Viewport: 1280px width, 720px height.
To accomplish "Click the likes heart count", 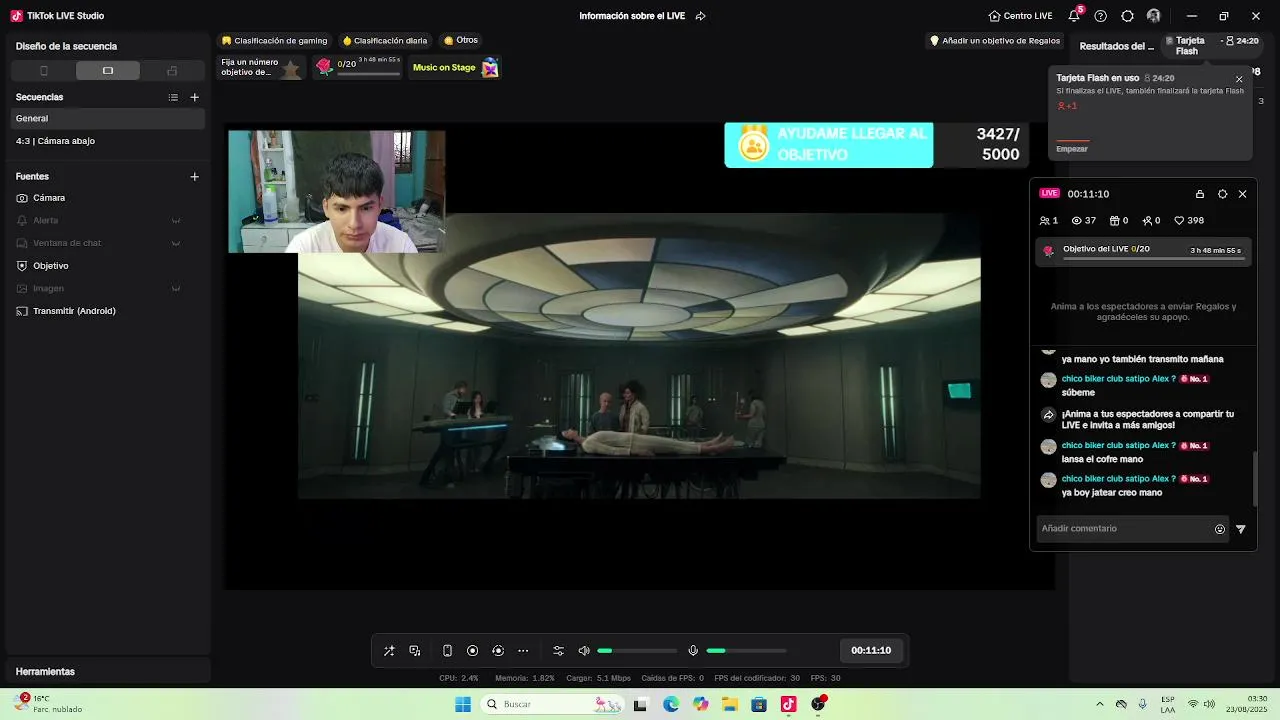I will tap(1189, 221).
